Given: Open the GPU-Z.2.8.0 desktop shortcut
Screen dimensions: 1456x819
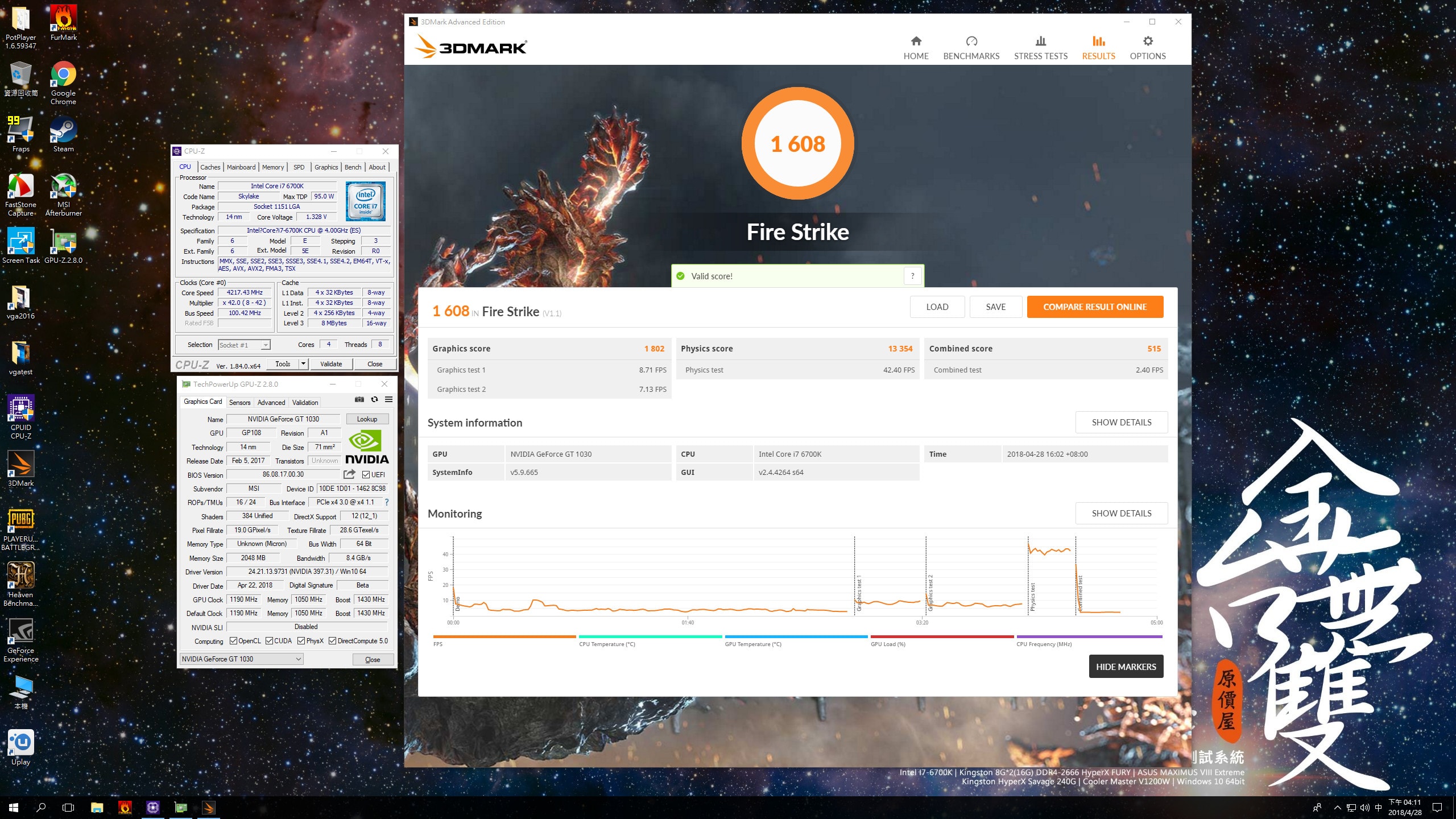Looking at the screenshot, I should (x=63, y=246).
